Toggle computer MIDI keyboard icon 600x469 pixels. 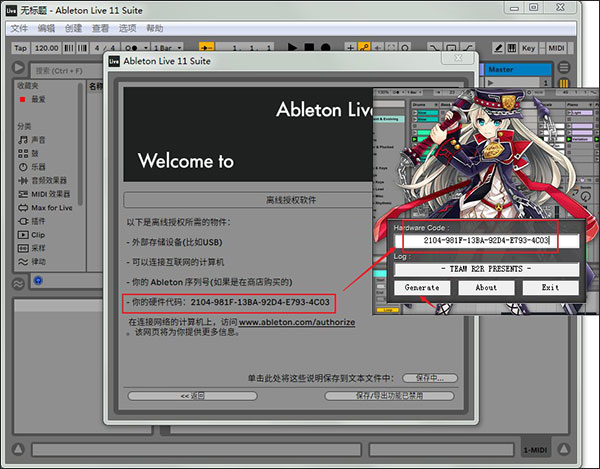point(512,48)
